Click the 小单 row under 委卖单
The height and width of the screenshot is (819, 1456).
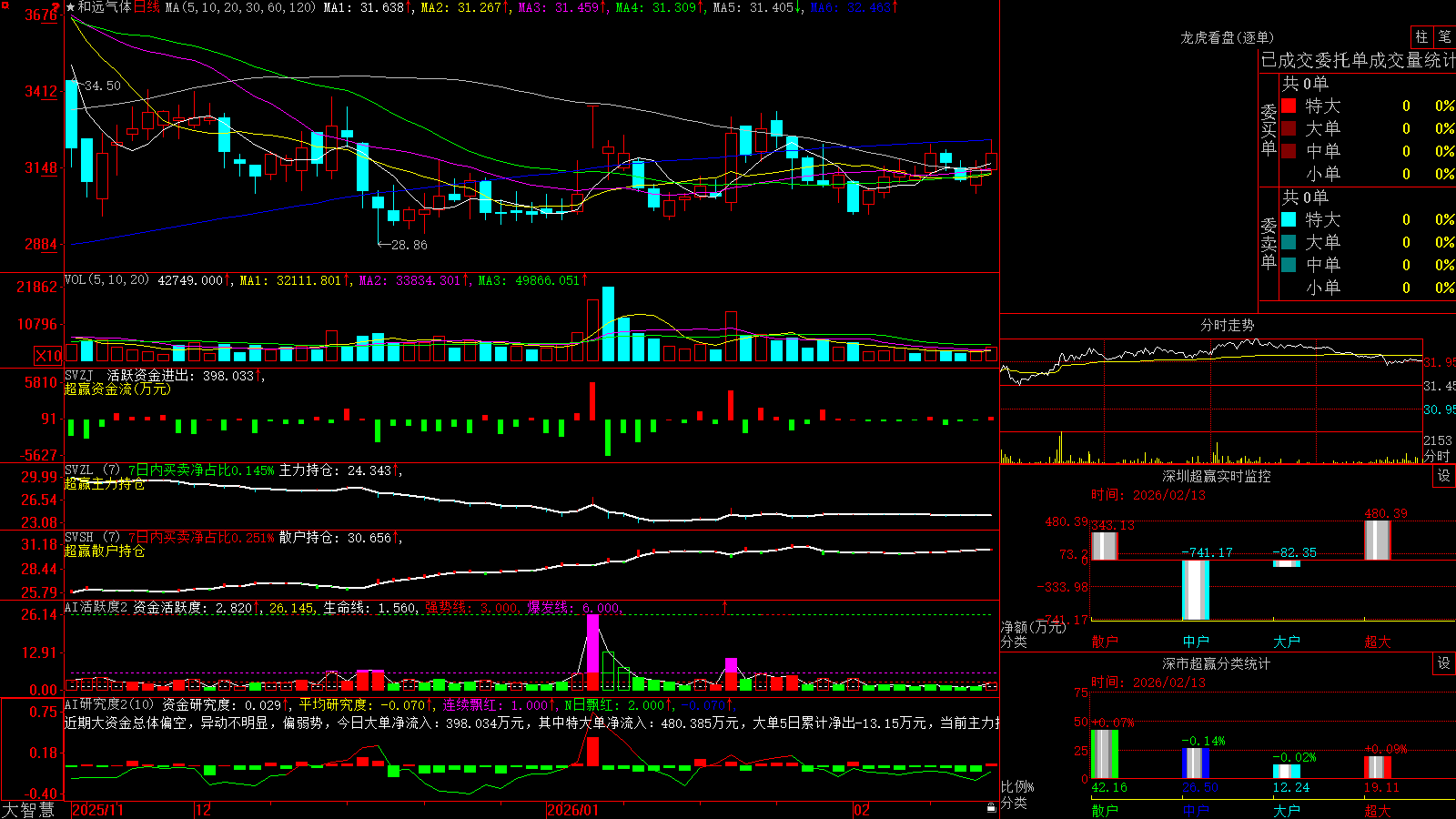tap(1368, 288)
